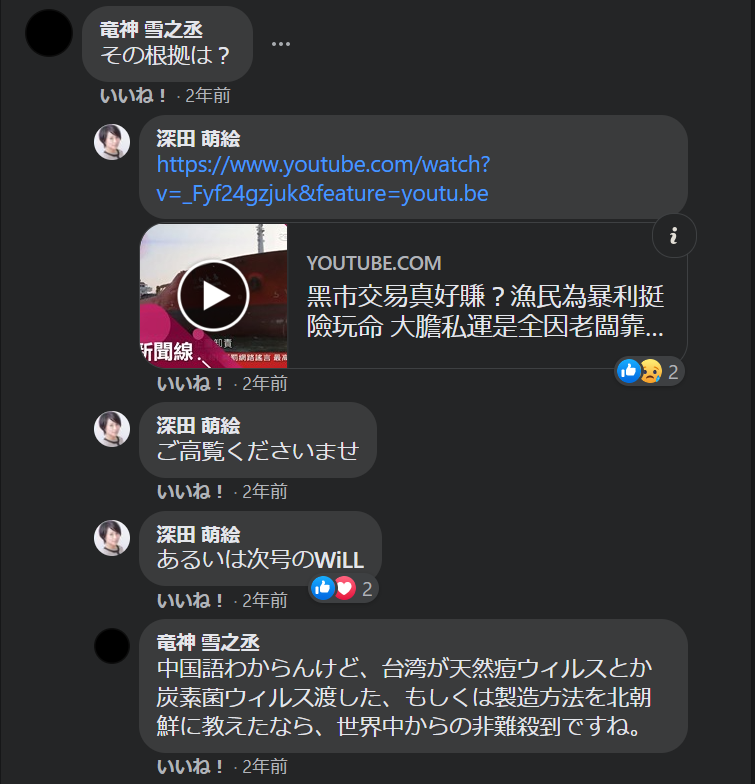Open 竜神 雪之丞's black avatar on top comment
The image size is (755, 784).
pos(49,32)
